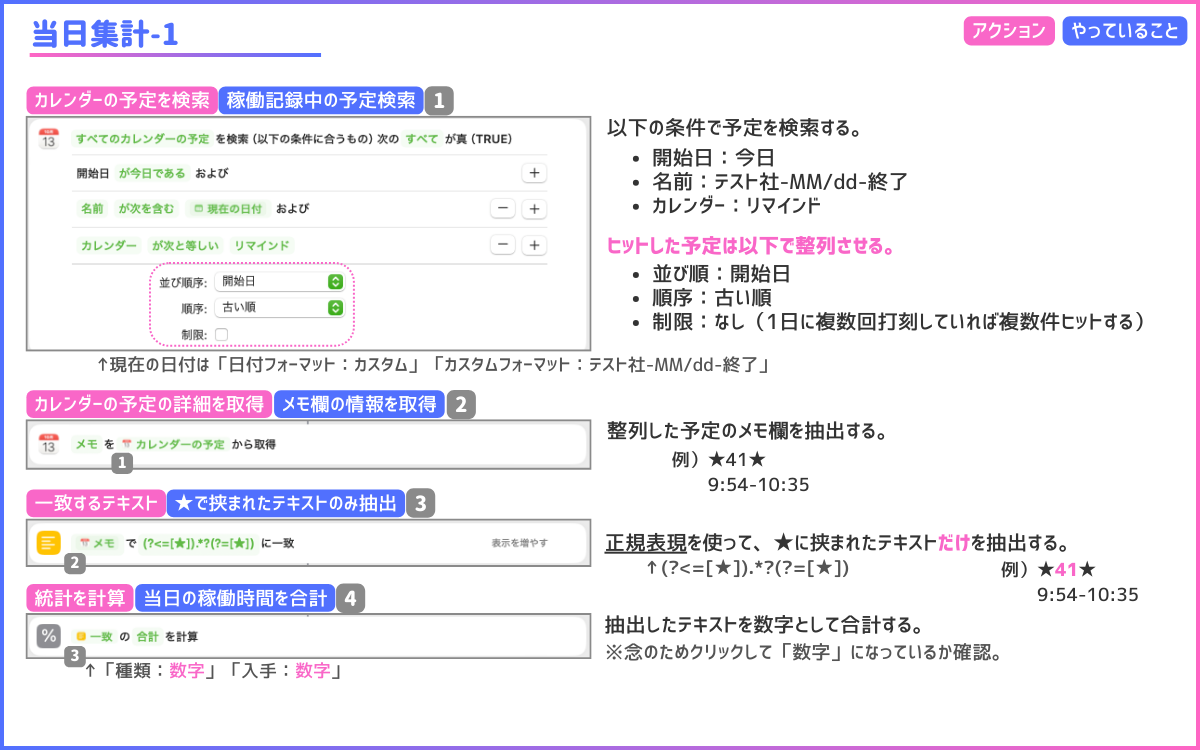Click the yellow text icon of the match action

point(49,542)
